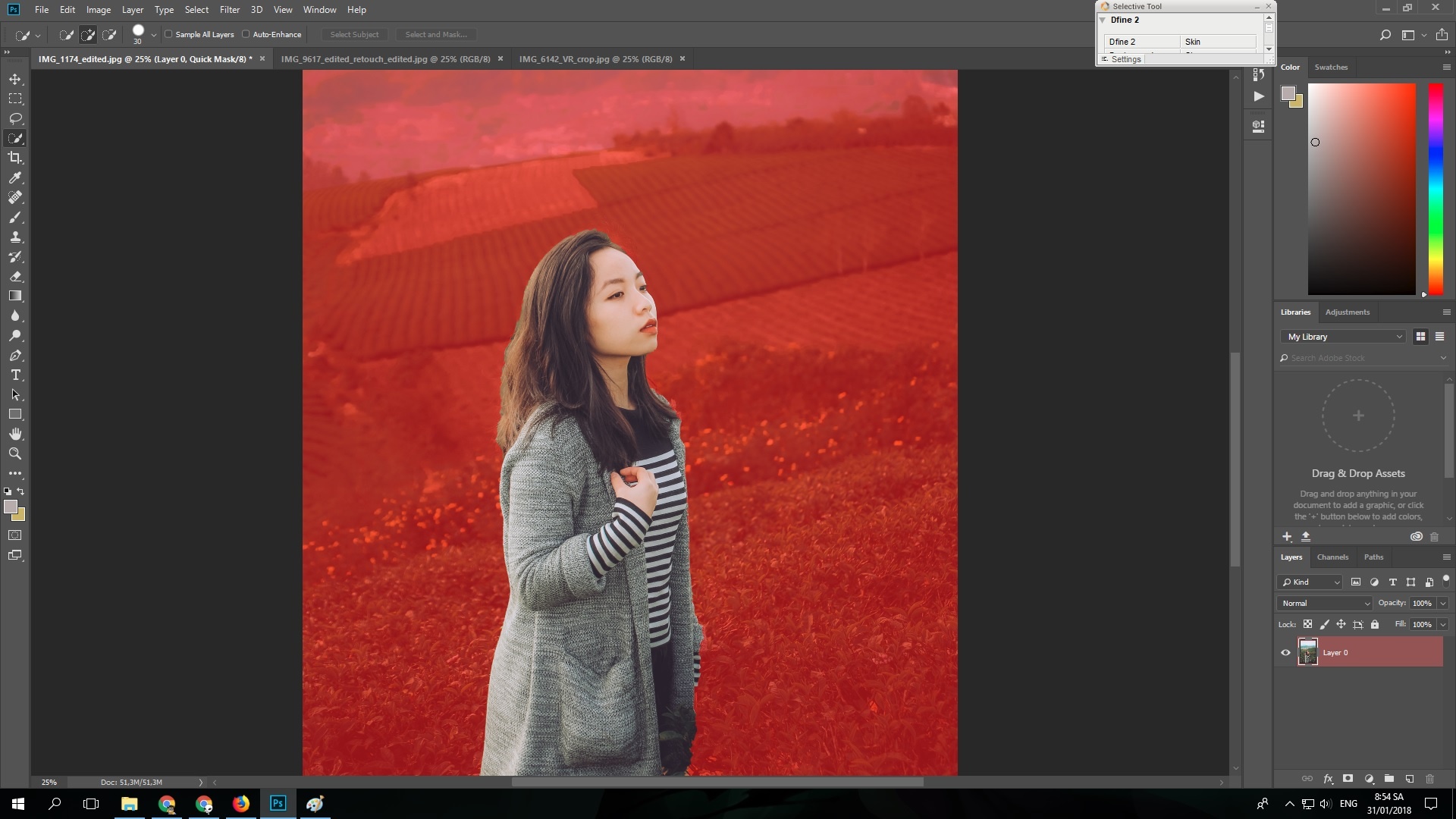The width and height of the screenshot is (1456, 819).
Task: Switch to the IMG_6142_VR_crop.jpg document tab
Action: pyautogui.click(x=595, y=58)
